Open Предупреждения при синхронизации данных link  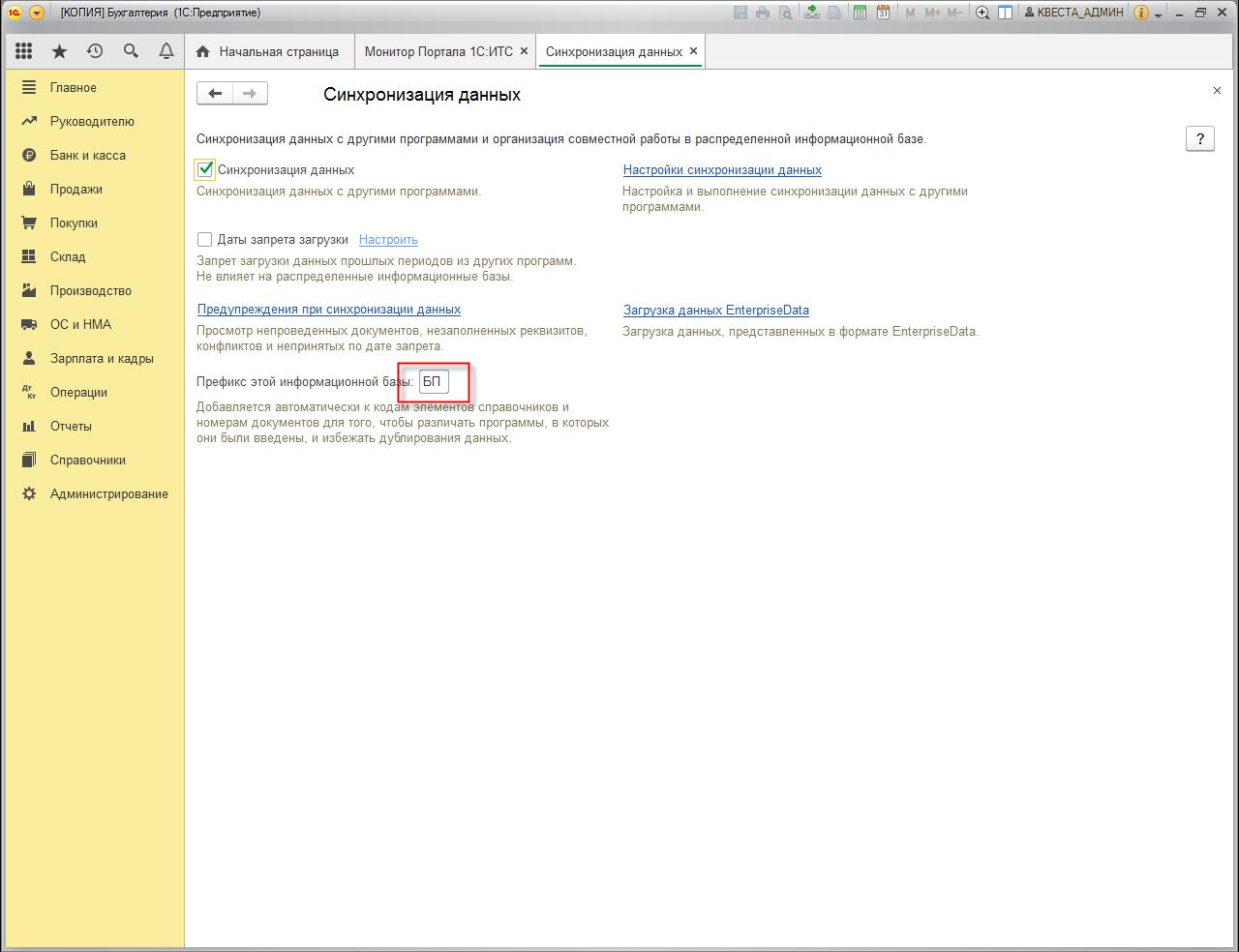click(329, 310)
